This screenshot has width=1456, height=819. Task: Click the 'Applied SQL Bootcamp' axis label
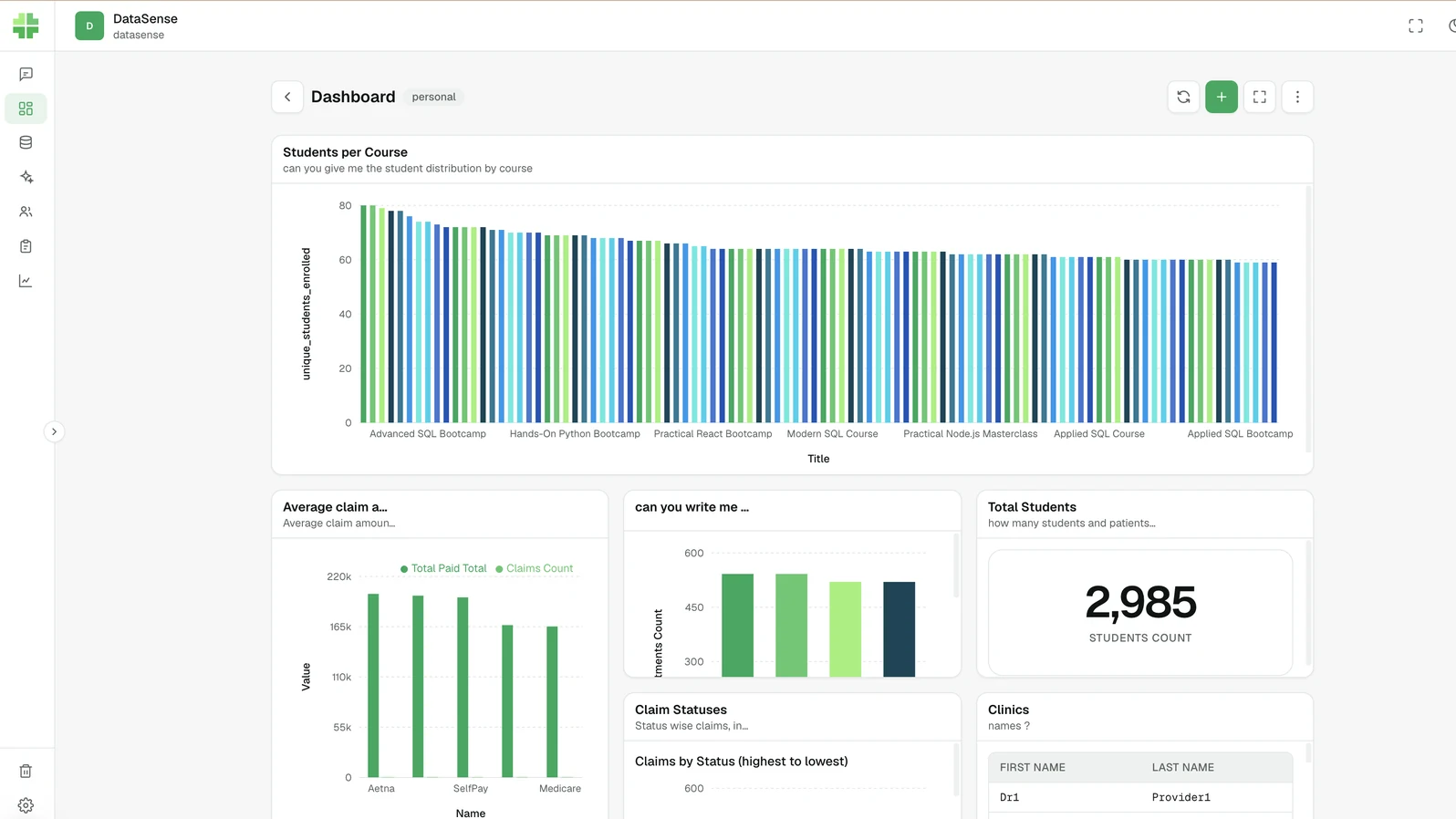[1240, 434]
